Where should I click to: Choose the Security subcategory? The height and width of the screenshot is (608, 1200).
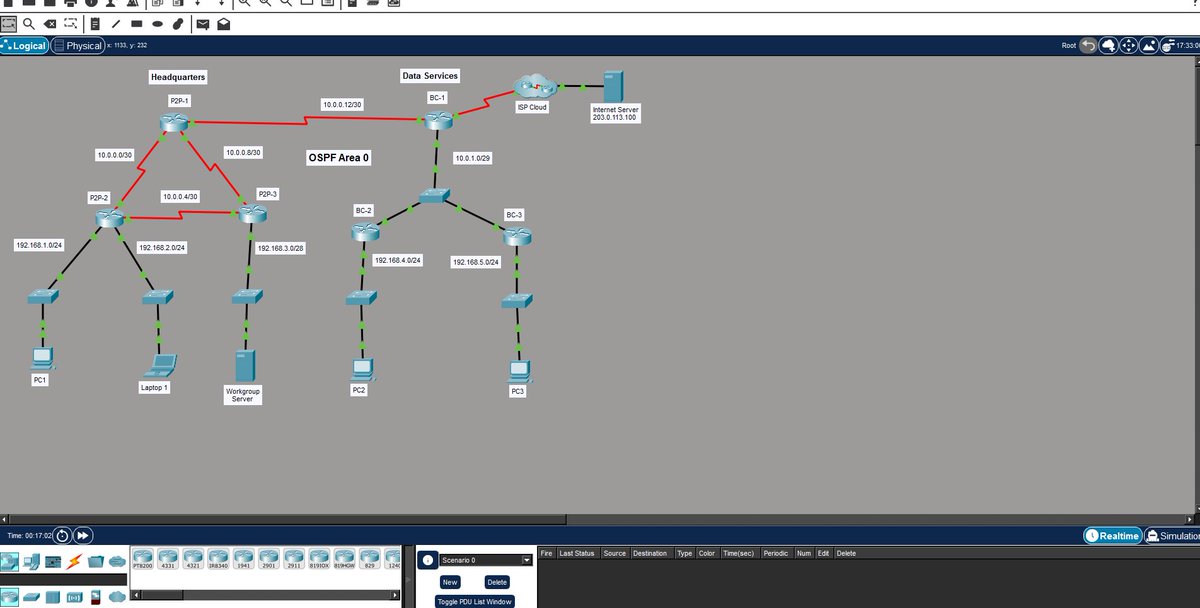click(96, 597)
